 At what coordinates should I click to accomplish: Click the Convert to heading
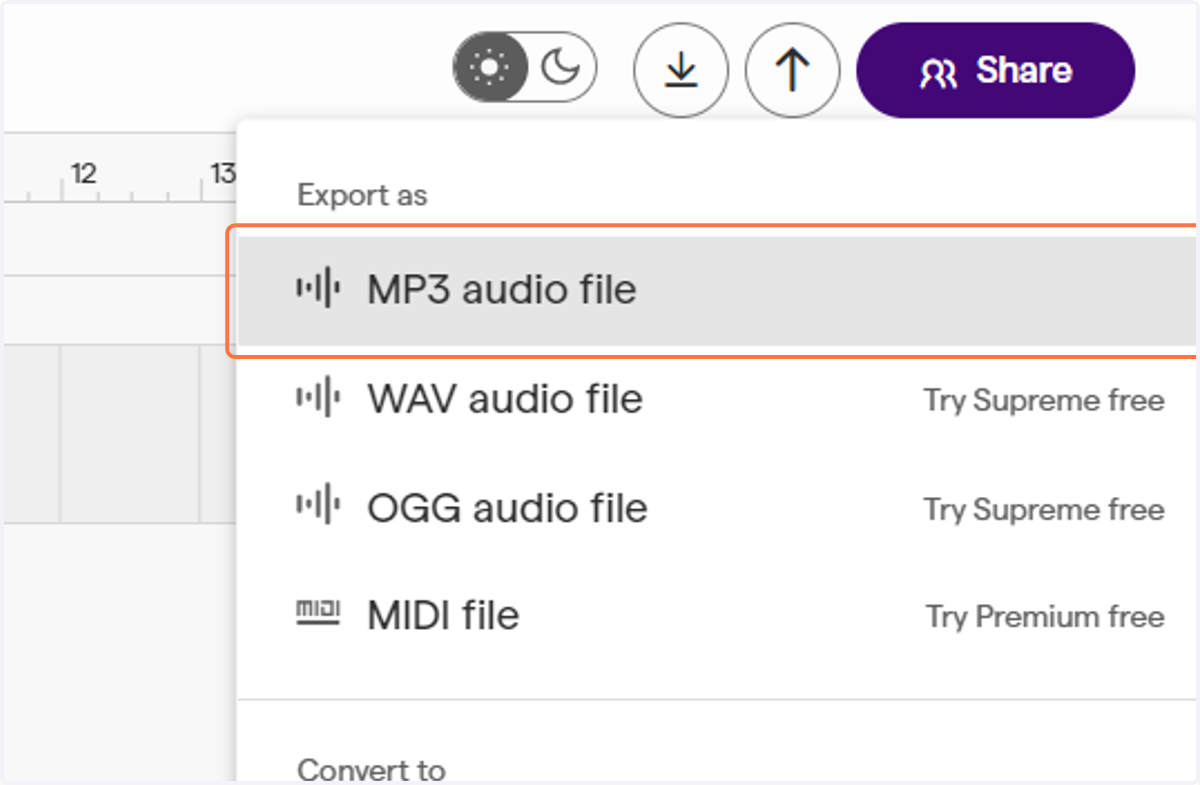click(371, 770)
